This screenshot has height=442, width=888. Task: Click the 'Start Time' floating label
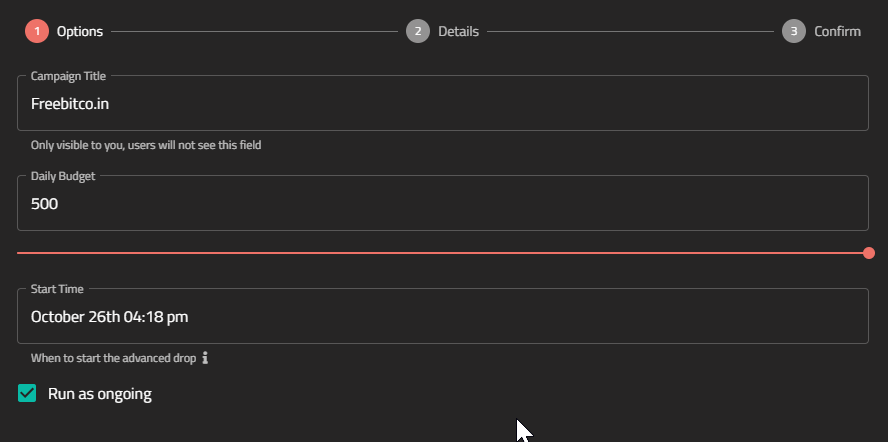tap(57, 289)
